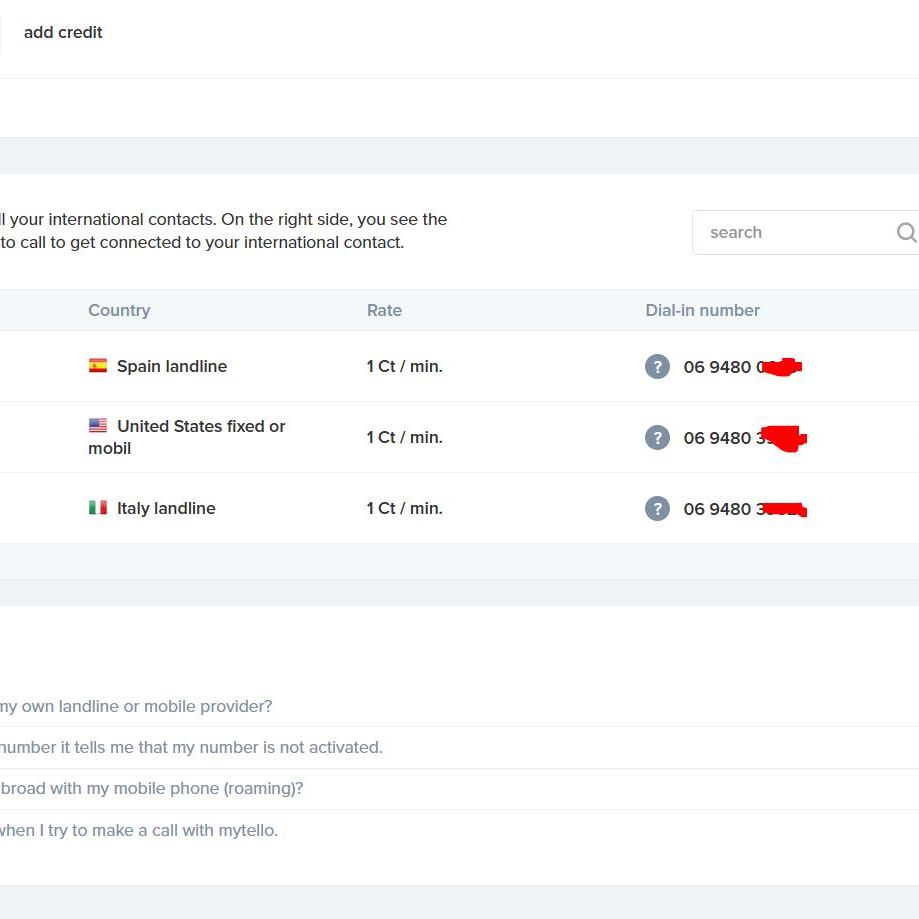Expand FAQ about mobile phone roaming abroad
Image resolution: width=919 pixels, height=919 pixels.
[x=150, y=788]
